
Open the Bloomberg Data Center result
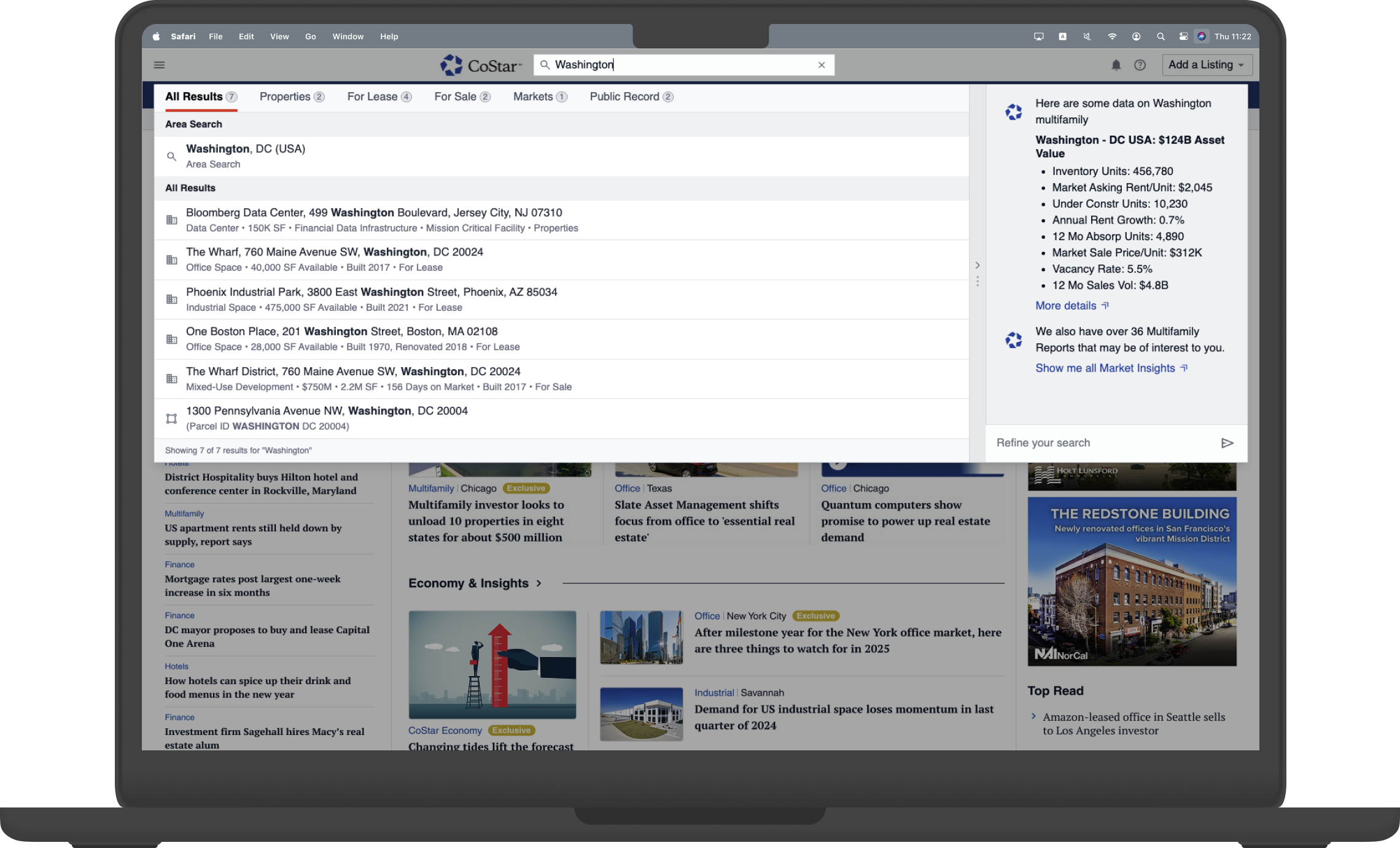pos(373,220)
